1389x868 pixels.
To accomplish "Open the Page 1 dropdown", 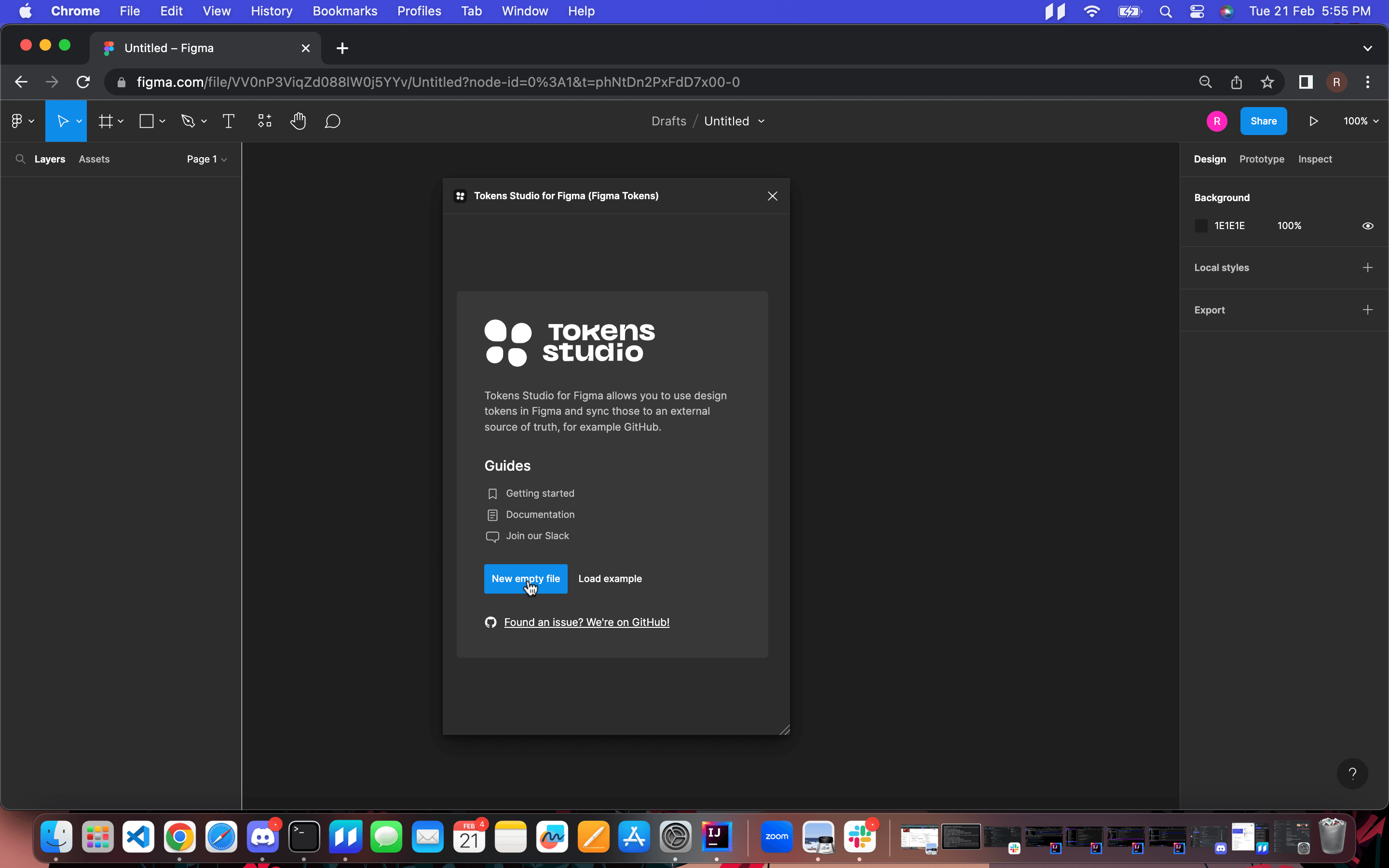I will pos(206,159).
